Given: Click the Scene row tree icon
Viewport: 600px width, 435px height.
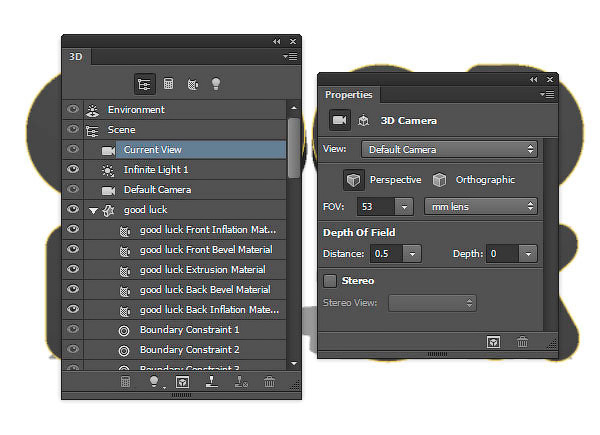Looking at the screenshot, I should pos(92,130).
